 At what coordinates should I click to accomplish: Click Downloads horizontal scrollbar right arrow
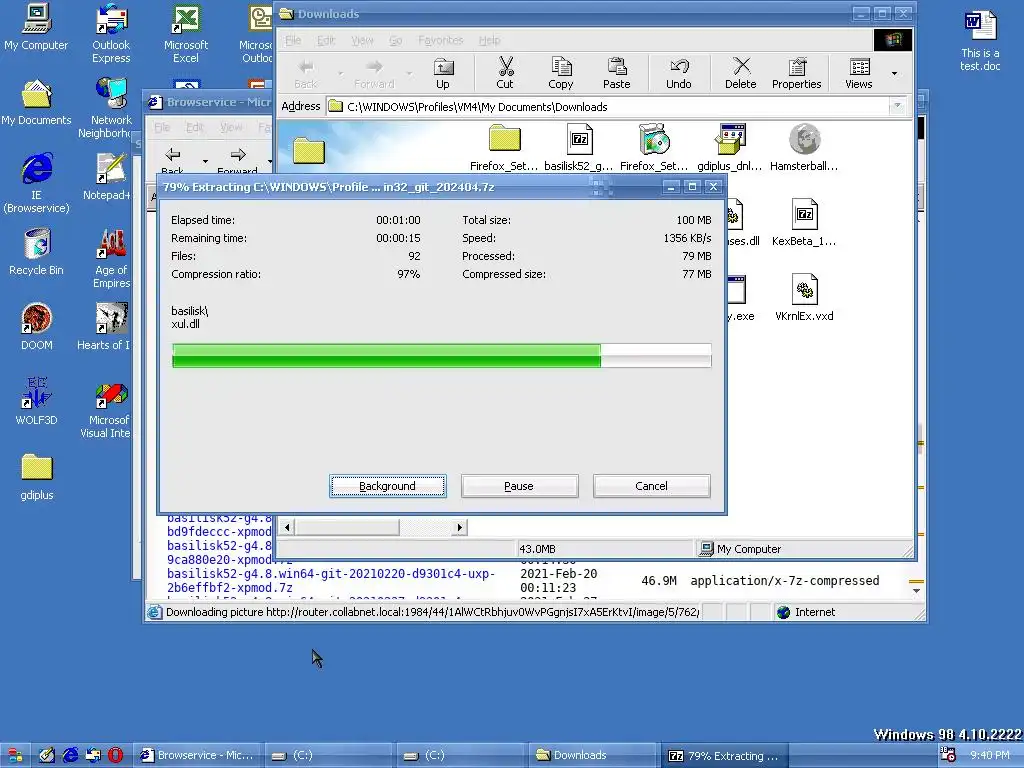pyautogui.click(x=459, y=526)
